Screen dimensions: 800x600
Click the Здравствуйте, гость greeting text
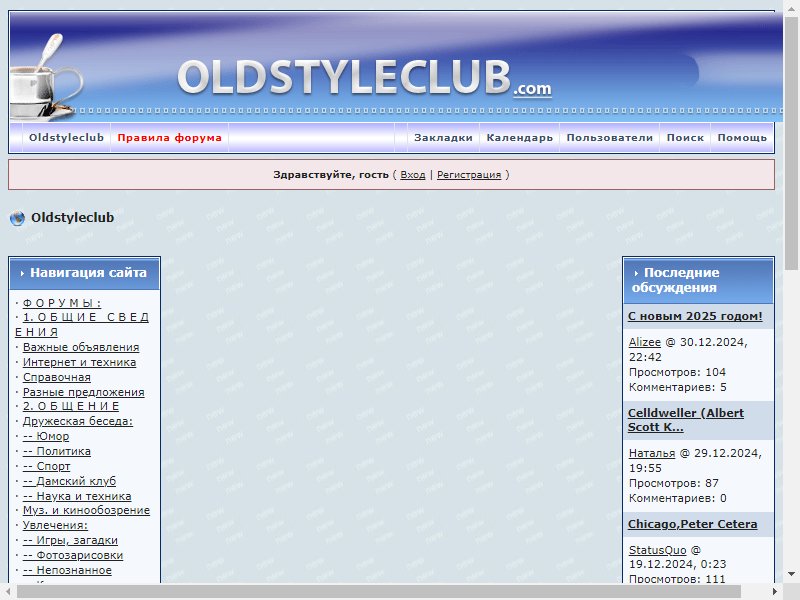tap(331, 174)
